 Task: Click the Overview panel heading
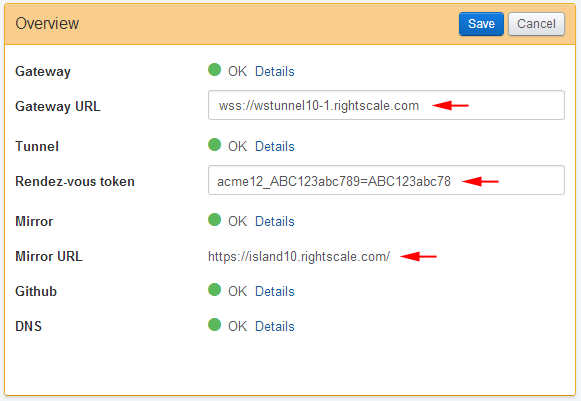click(x=47, y=24)
